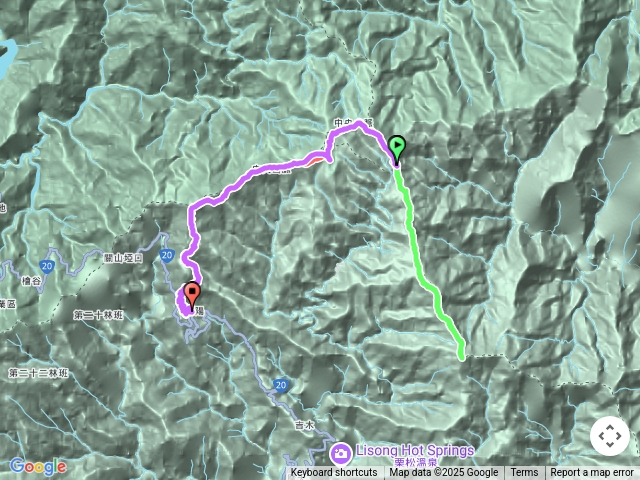
Task: Open the Terms link
Action: tap(522, 473)
